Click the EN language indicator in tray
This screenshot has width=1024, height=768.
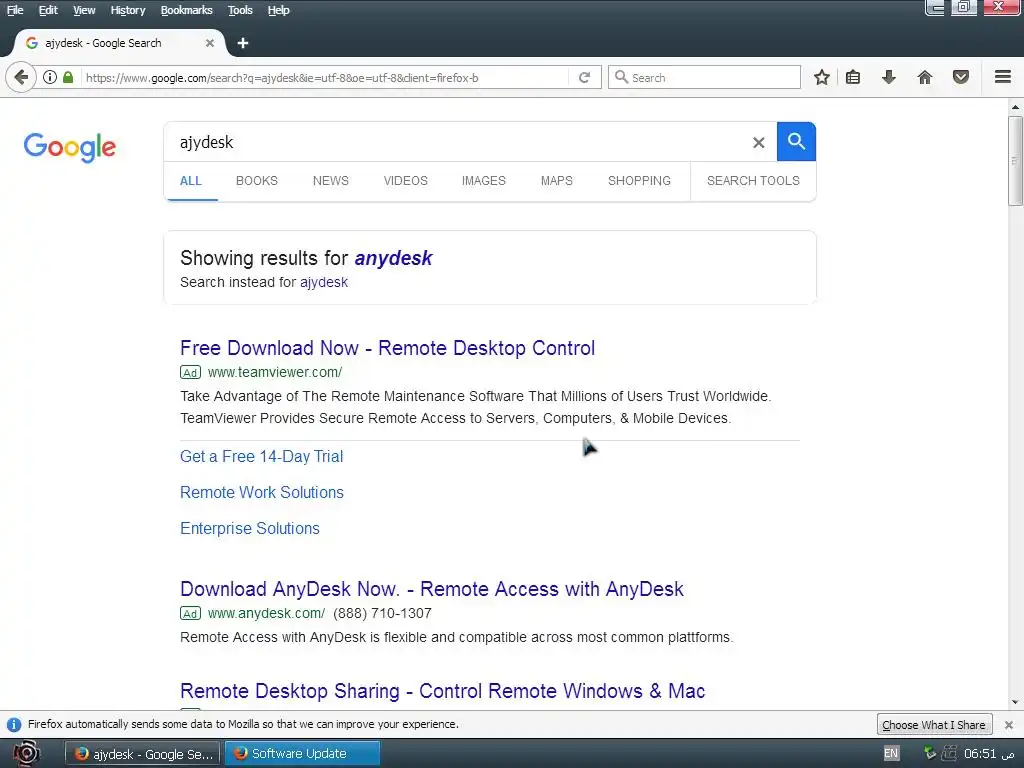coord(891,753)
